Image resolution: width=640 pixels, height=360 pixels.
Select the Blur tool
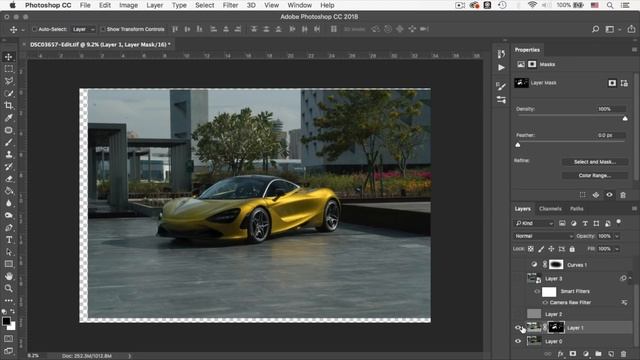click(9, 203)
